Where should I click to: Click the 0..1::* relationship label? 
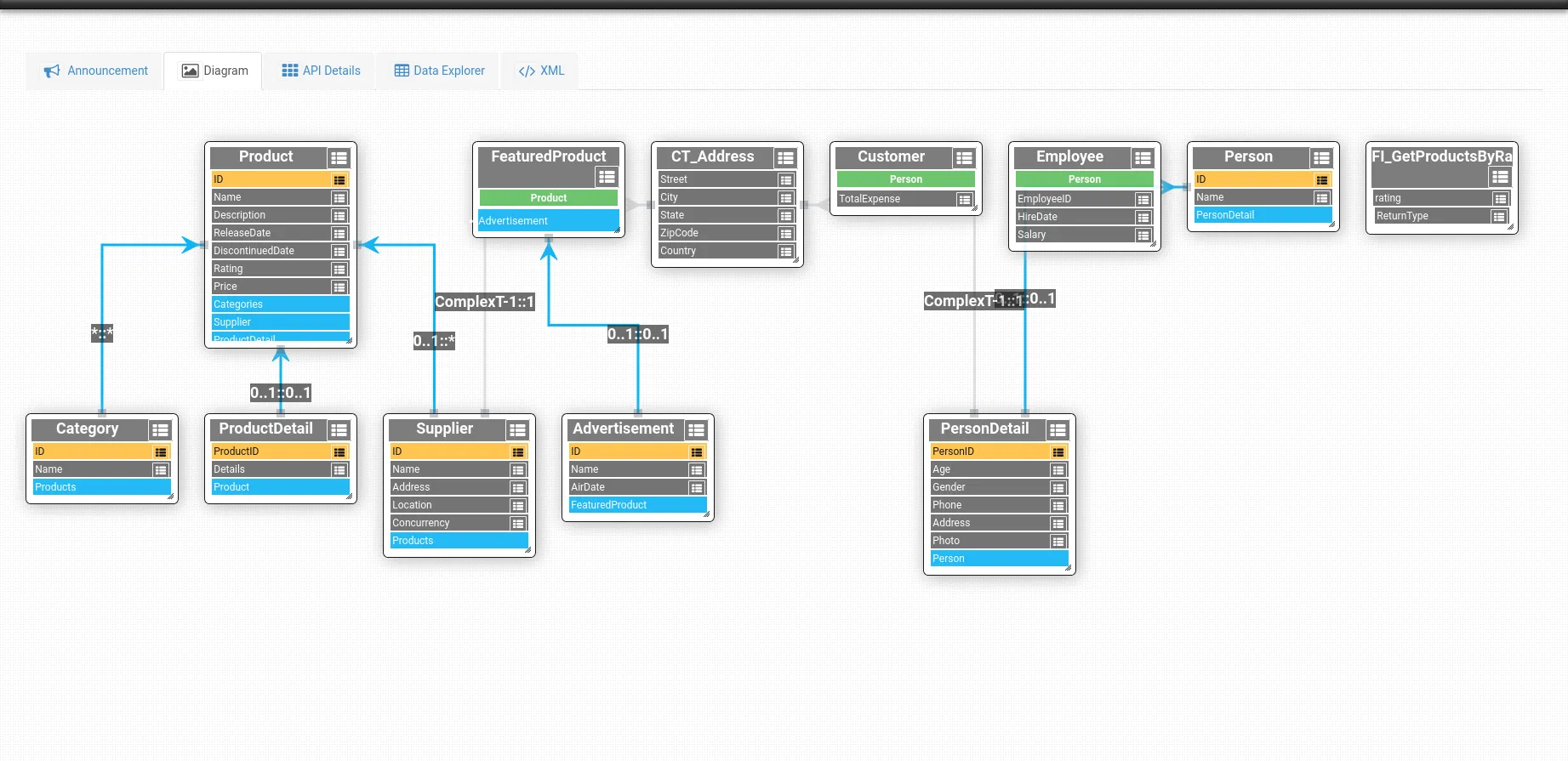434,341
